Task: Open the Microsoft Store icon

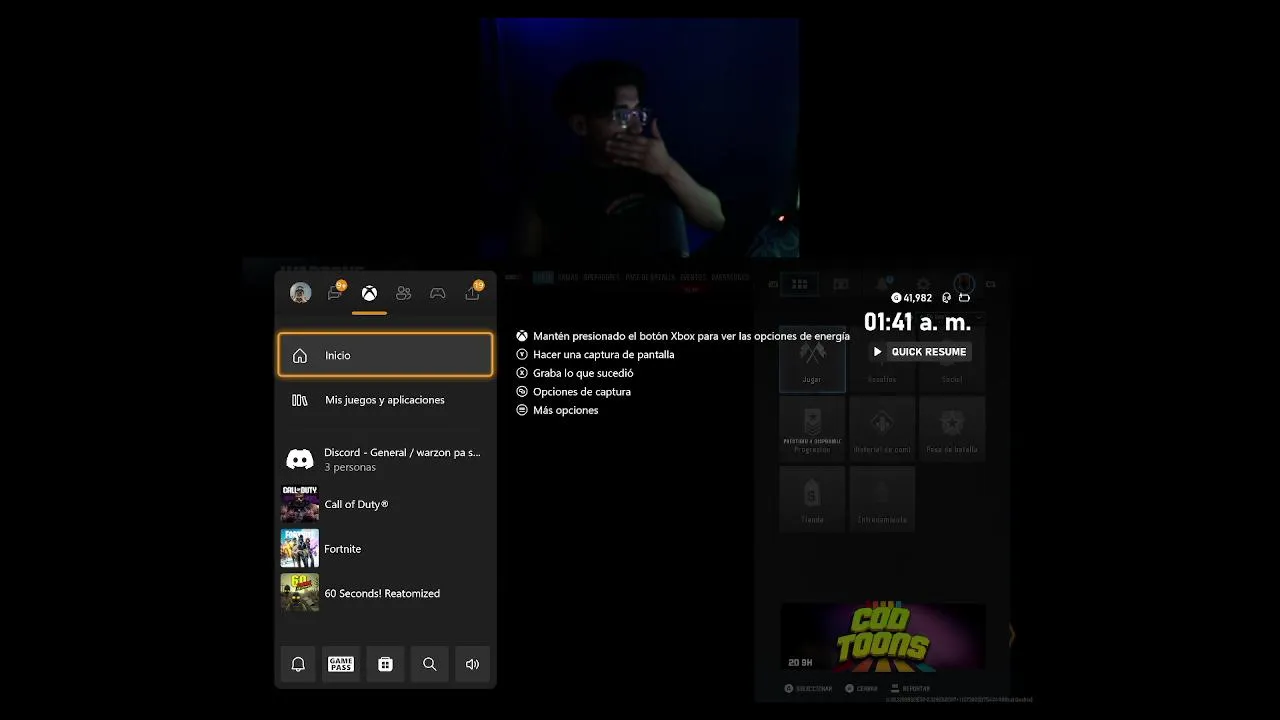Action: (385, 664)
